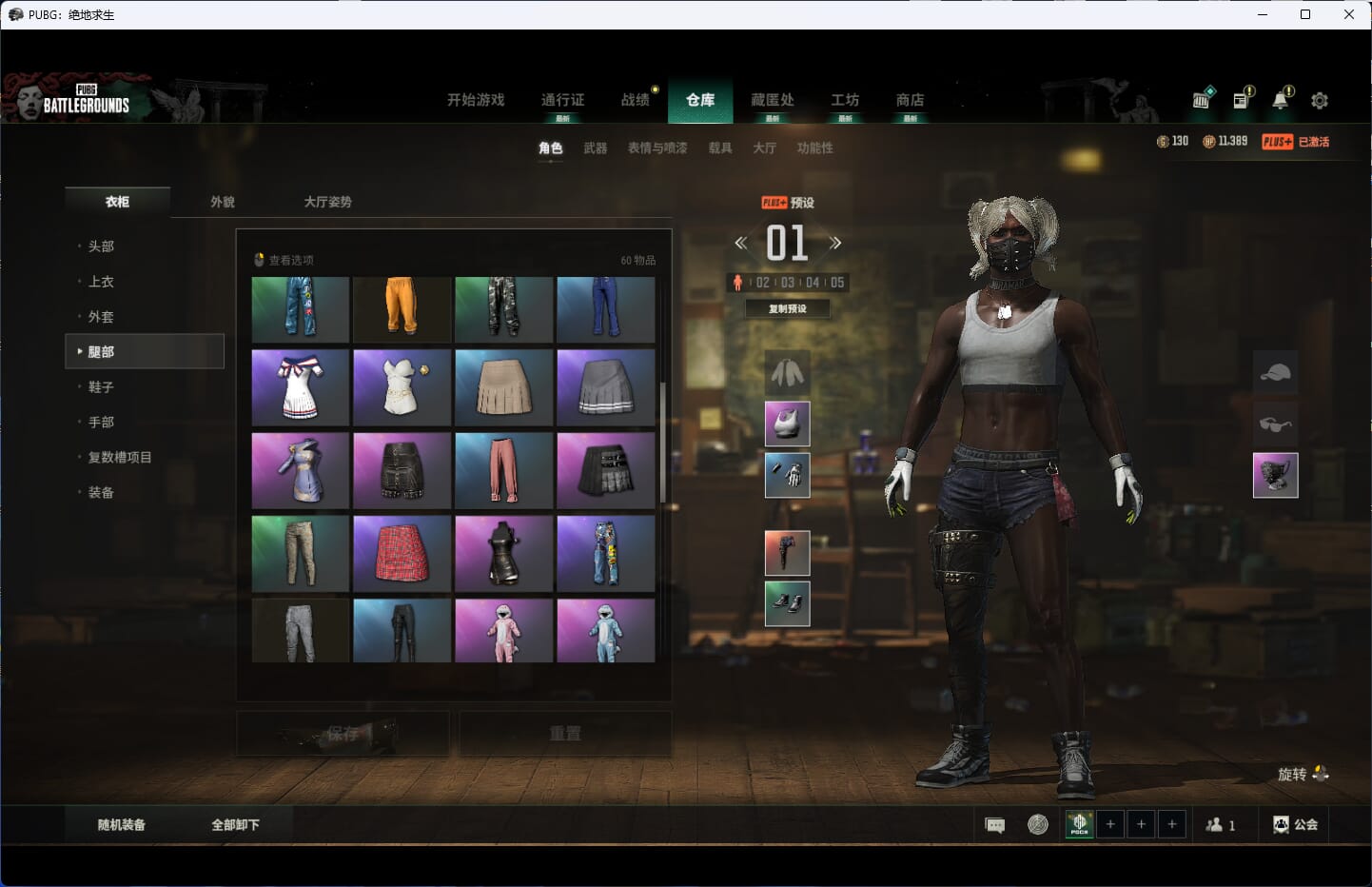Screen dimensions: 1372x887
Task: Click the PLUS+ 已激活 badge
Action: pos(1295,141)
